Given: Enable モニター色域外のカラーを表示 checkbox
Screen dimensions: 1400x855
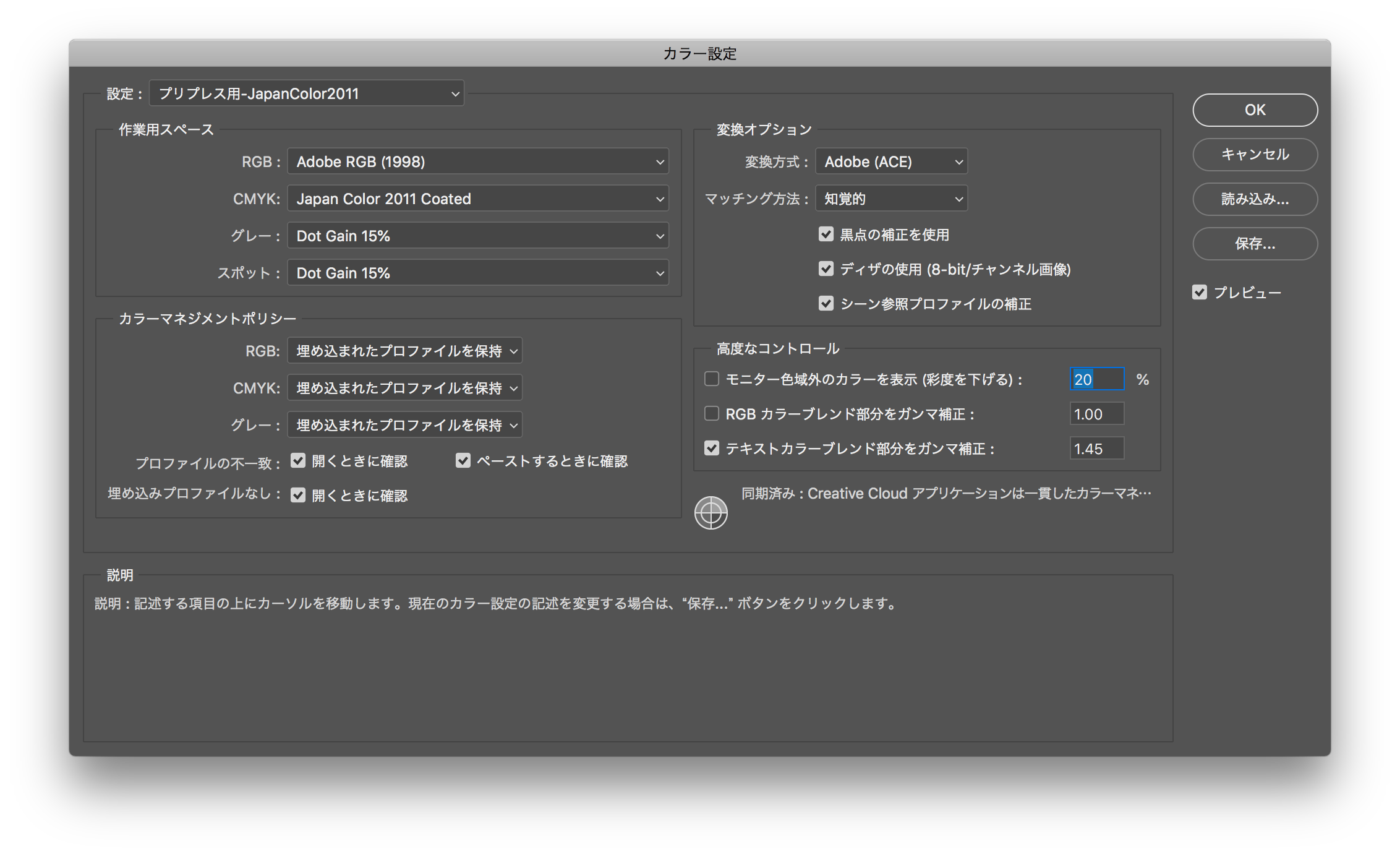Looking at the screenshot, I should (712, 379).
